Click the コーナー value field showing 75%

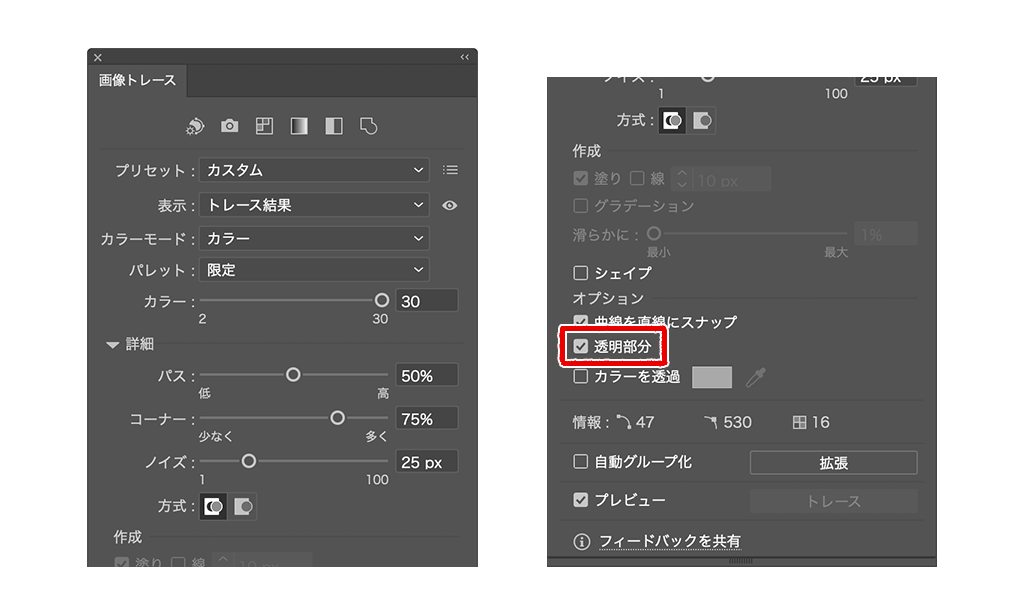click(426, 418)
